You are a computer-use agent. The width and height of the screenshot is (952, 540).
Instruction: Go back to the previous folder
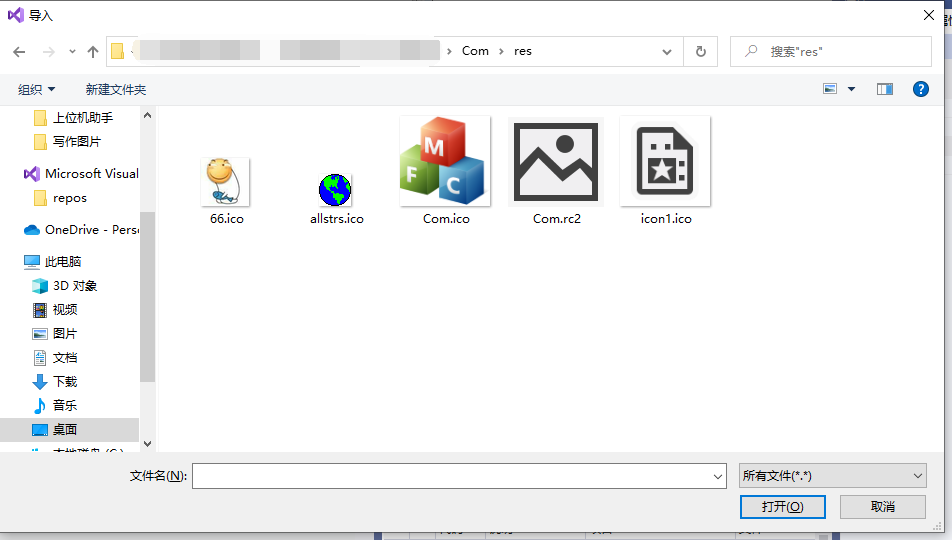19,52
